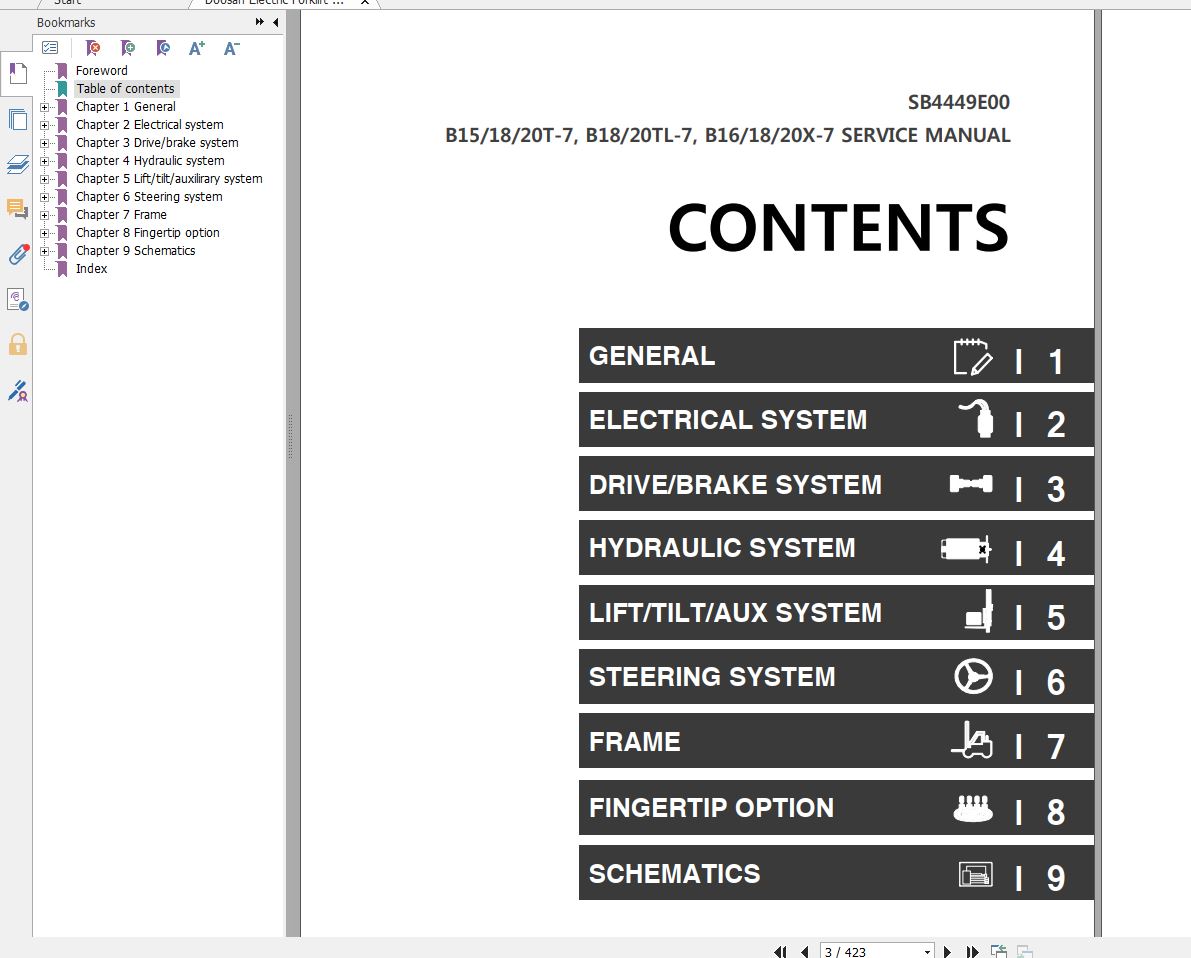The width and height of the screenshot is (1191, 958).
Task: Expand Chapter 6 Steering system bookmark
Action: (x=44, y=197)
